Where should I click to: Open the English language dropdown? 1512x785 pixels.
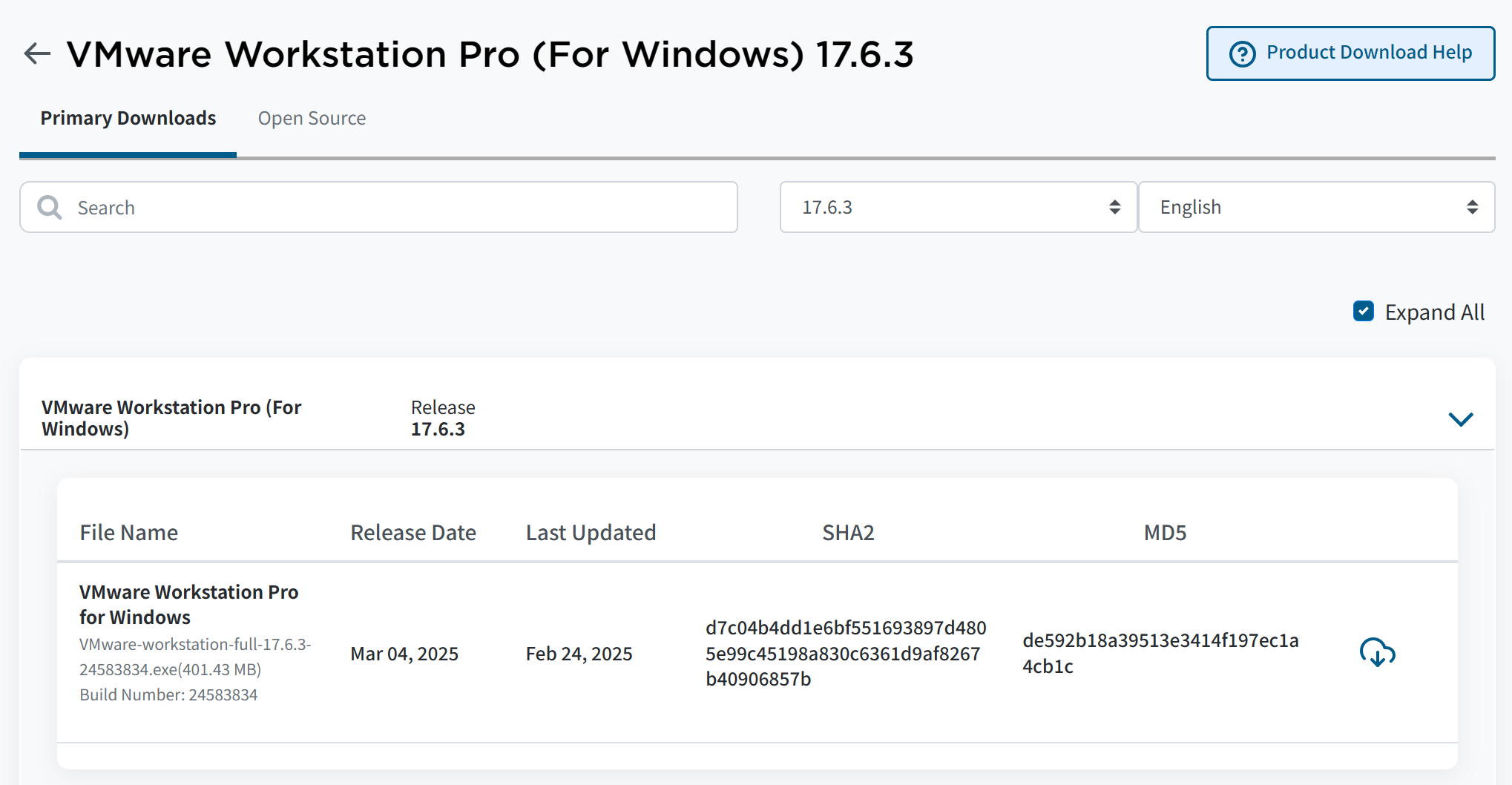click(x=1317, y=207)
